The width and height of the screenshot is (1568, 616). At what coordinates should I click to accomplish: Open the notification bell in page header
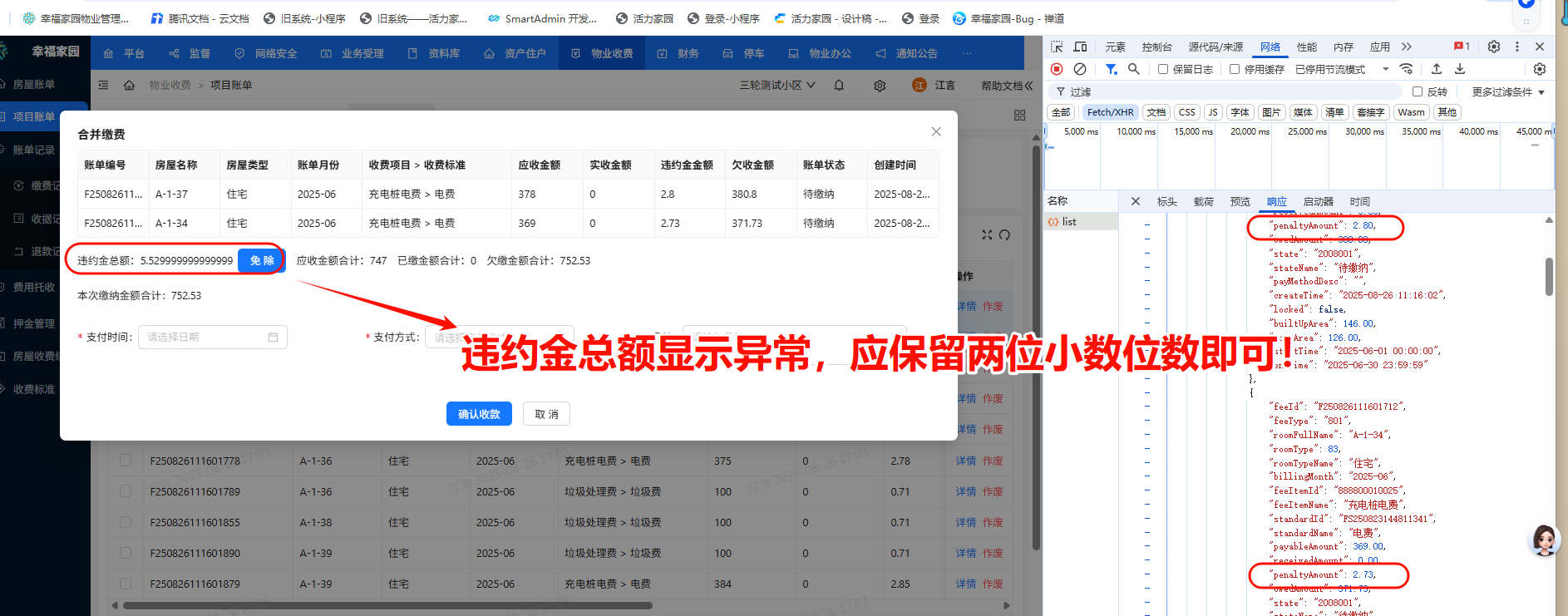(839, 85)
